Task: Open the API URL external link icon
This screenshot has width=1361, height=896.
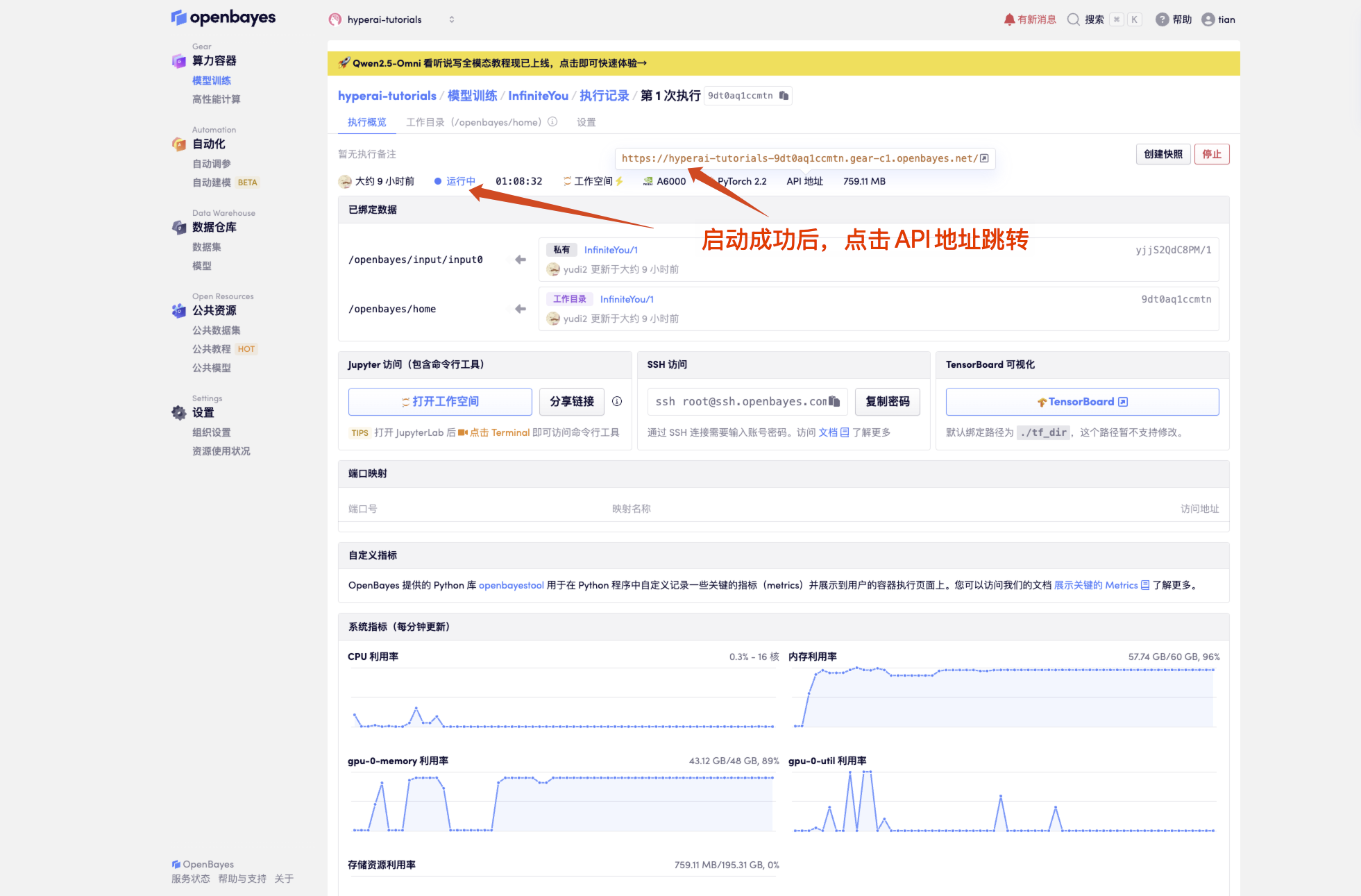Action: (984, 158)
